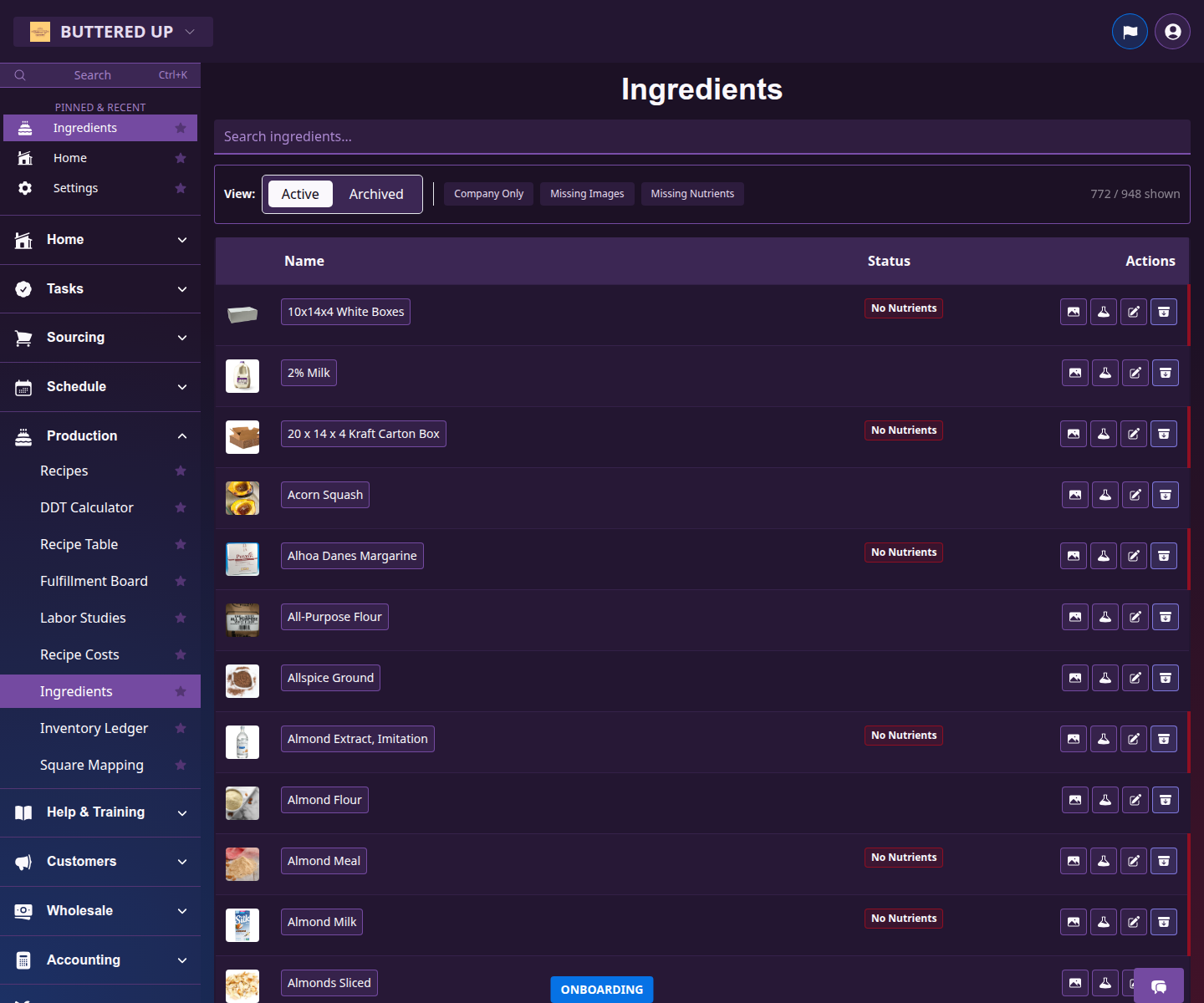The width and height of the screenshot is (1204, 1003).
Task: Open the Buttered Up company dropdown
Action: pos(114,32)
